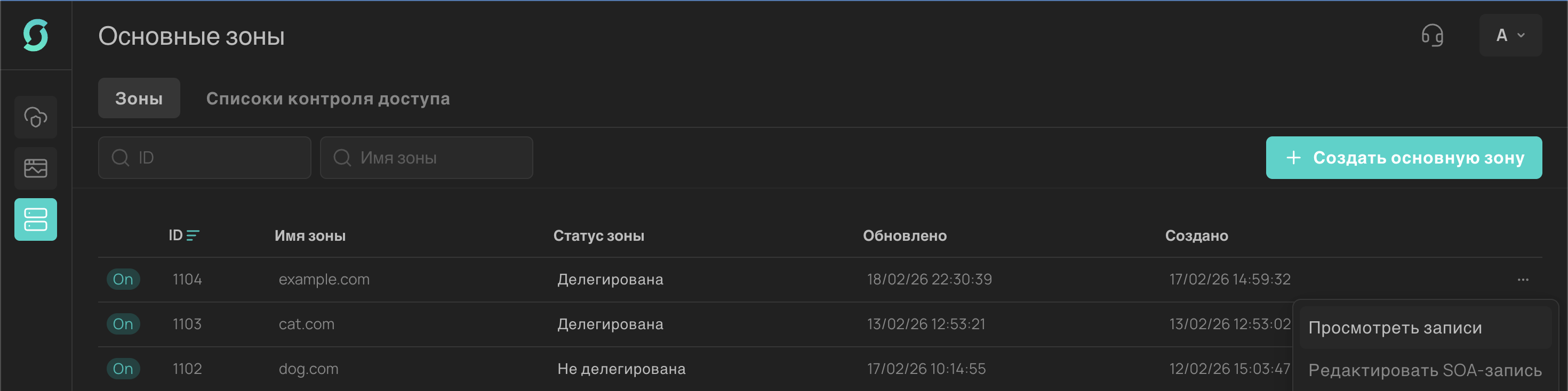Viewport: 1568px width, 391px height.
Task: Switch to the Зоны tab
Action: [x=139, y=98]
